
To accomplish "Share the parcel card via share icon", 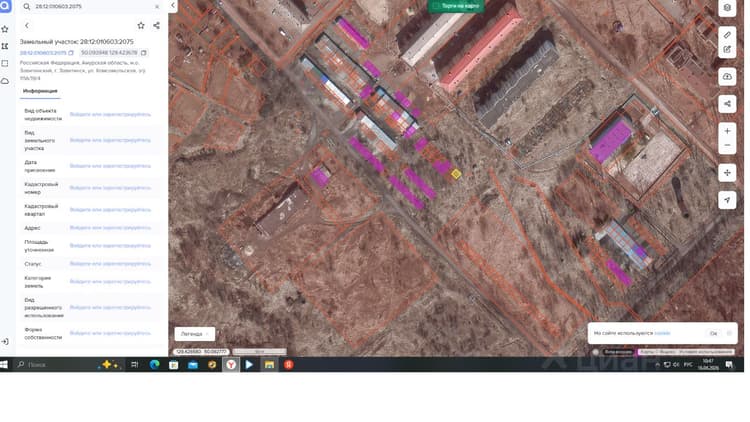I will 156,25.
